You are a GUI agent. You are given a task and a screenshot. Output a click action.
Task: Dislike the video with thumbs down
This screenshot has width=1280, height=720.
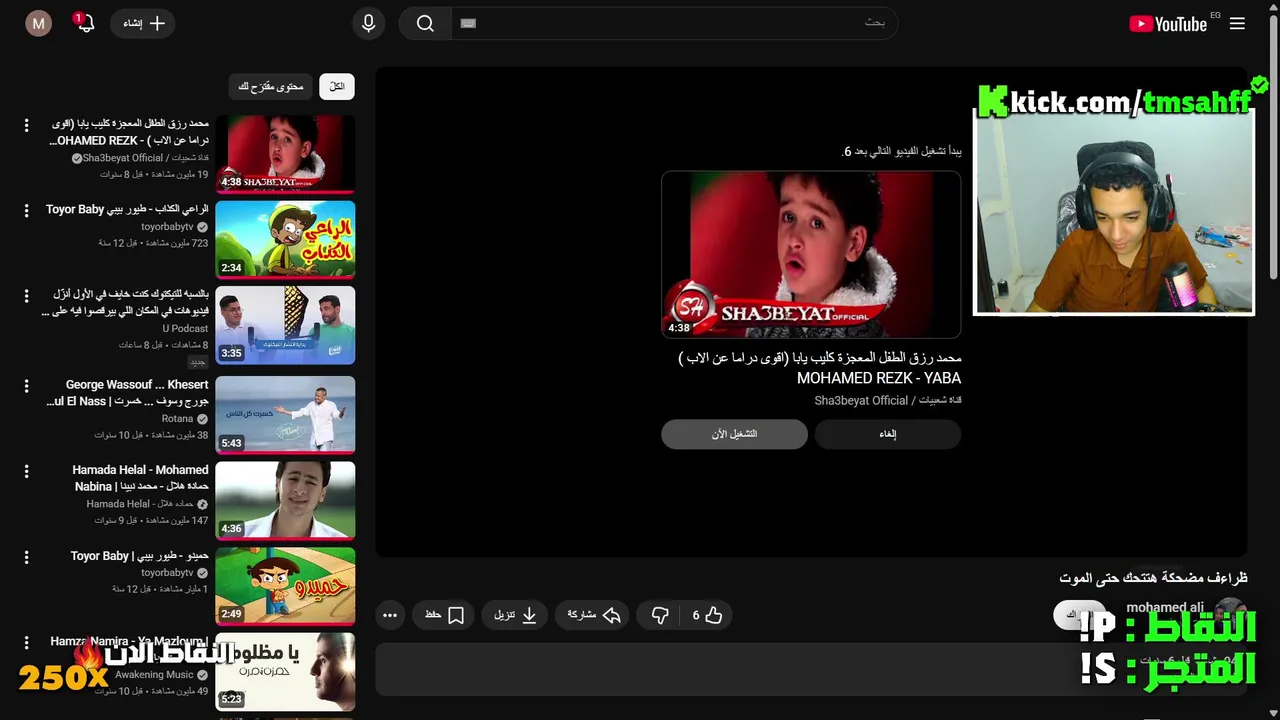point(660,615)
